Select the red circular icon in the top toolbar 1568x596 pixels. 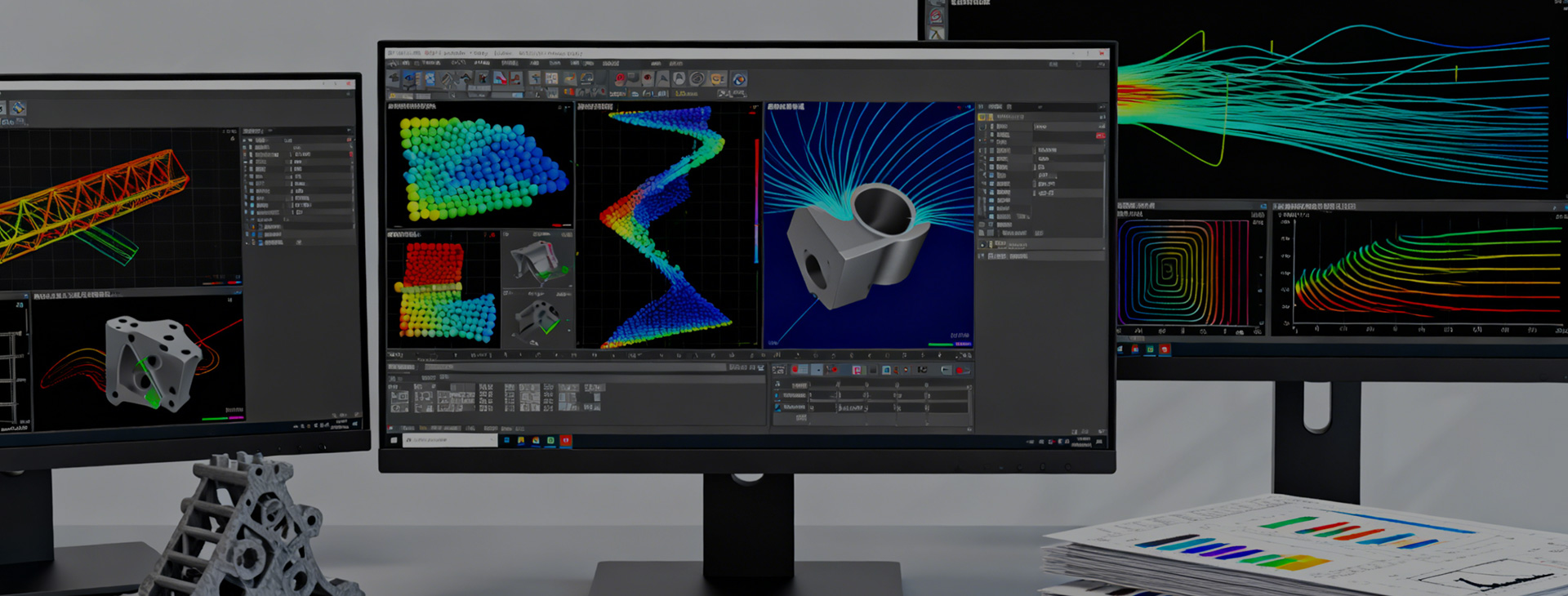pos(620,79)
